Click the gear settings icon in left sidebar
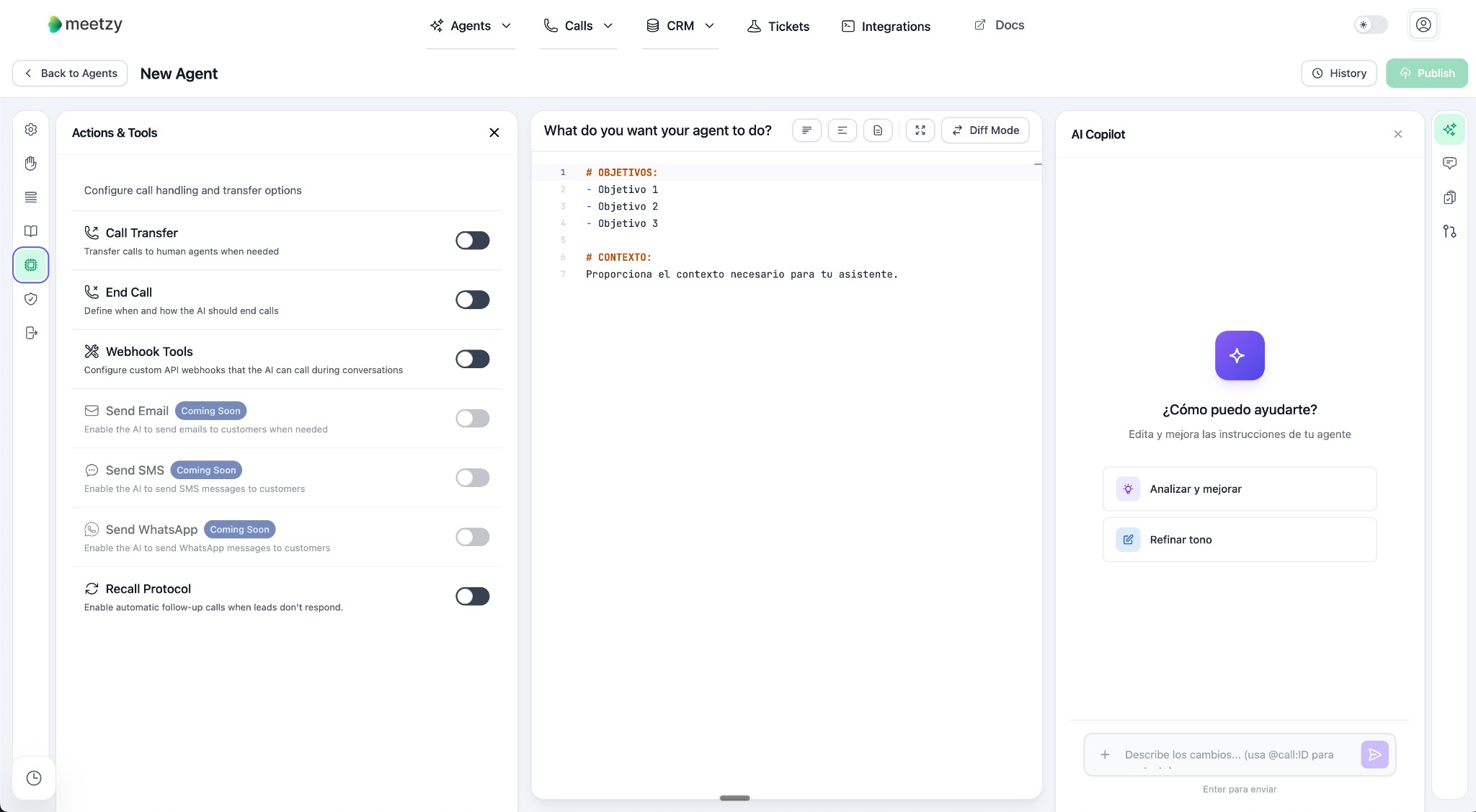Screen dimensions: 1476x812 click(x=31, y=130)
